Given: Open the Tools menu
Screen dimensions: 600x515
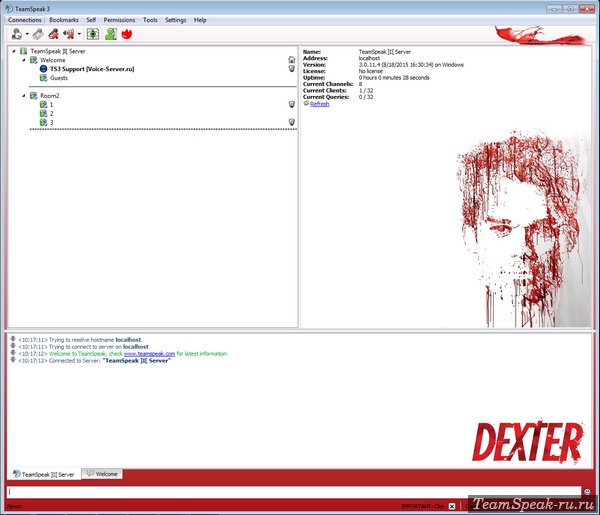Looking at the screenshot, I should pos(150,20).
